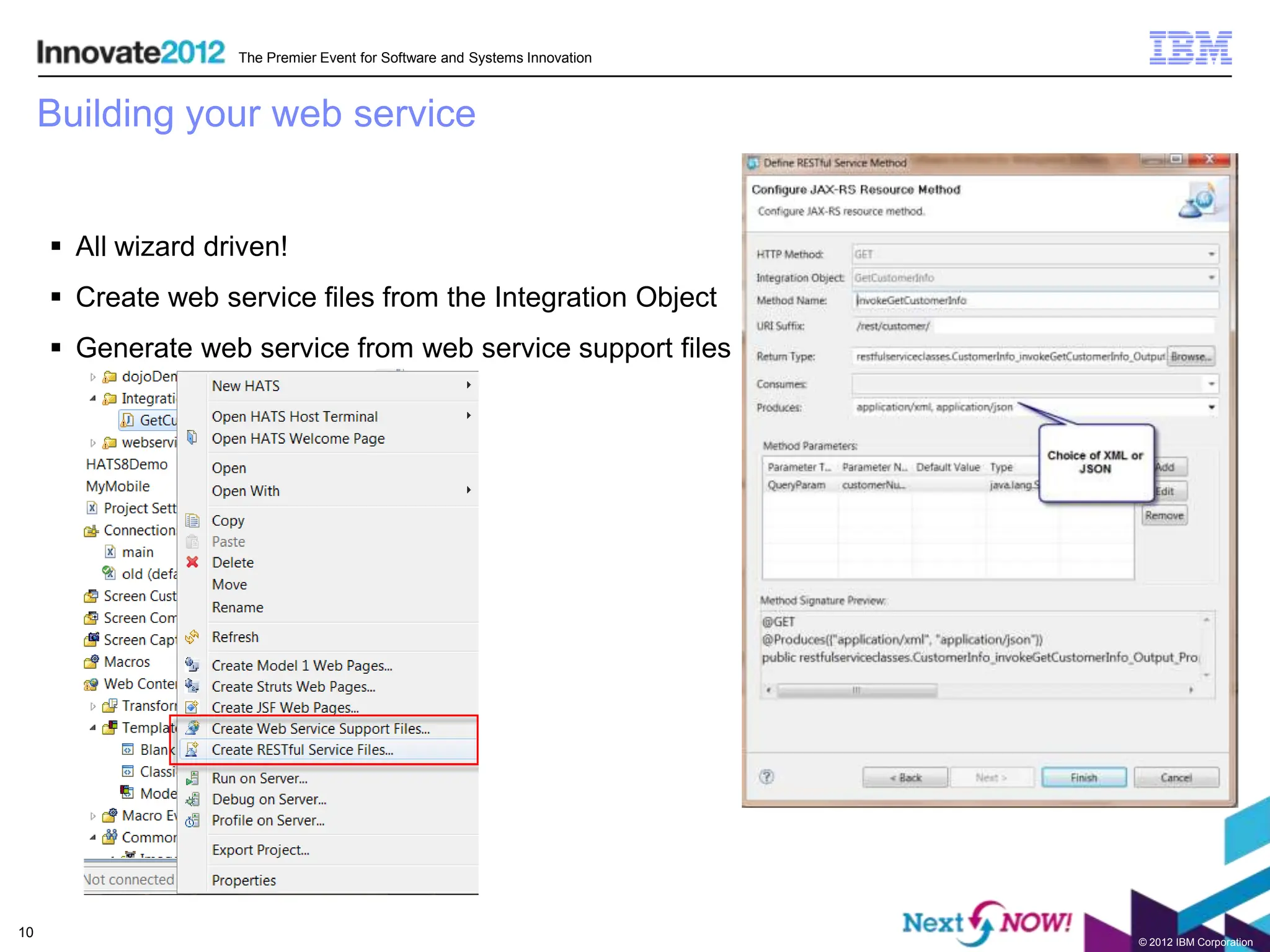Click the Return Type text field
This screenshot has width=1270, height=952.
click(x=1009, y=356)
